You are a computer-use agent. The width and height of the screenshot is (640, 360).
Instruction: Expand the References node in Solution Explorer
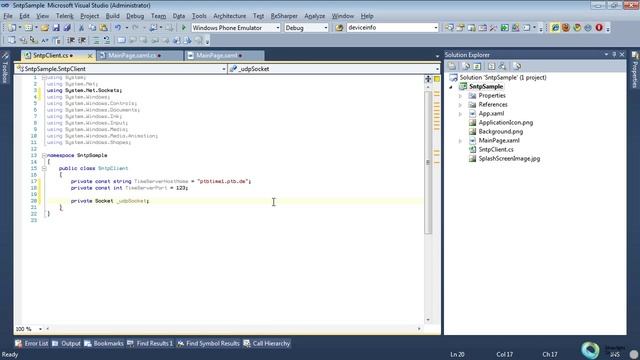click(460, 105)
